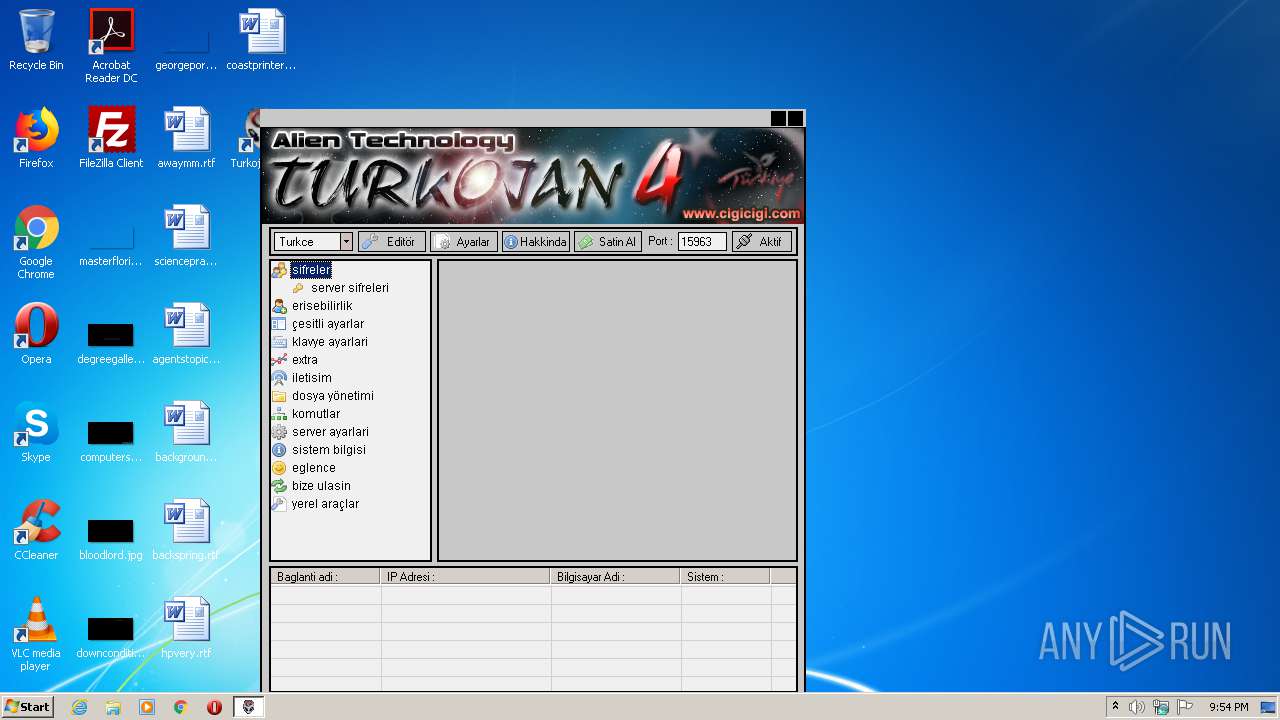Image resolution: width=1280 pixels, height=720 pixels.
Task: Select the backgroun document on desktop
Action: pyautogui.click(x=186, y=432)
